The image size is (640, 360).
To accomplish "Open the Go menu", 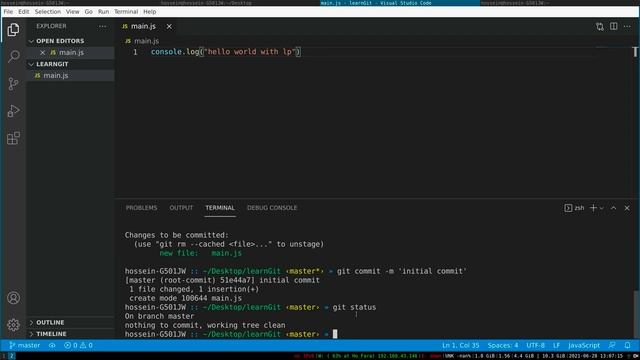I will (x=89, y=12).
